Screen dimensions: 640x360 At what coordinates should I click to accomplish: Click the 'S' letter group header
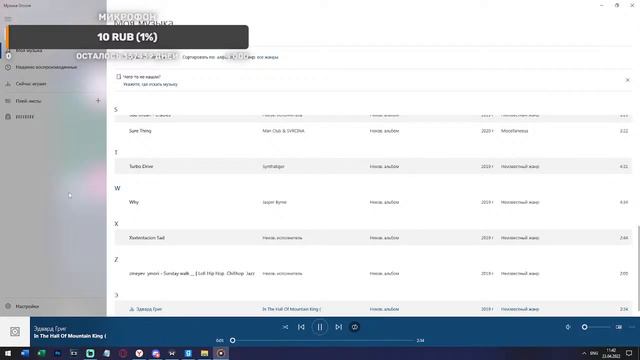[x=116, y=109]
